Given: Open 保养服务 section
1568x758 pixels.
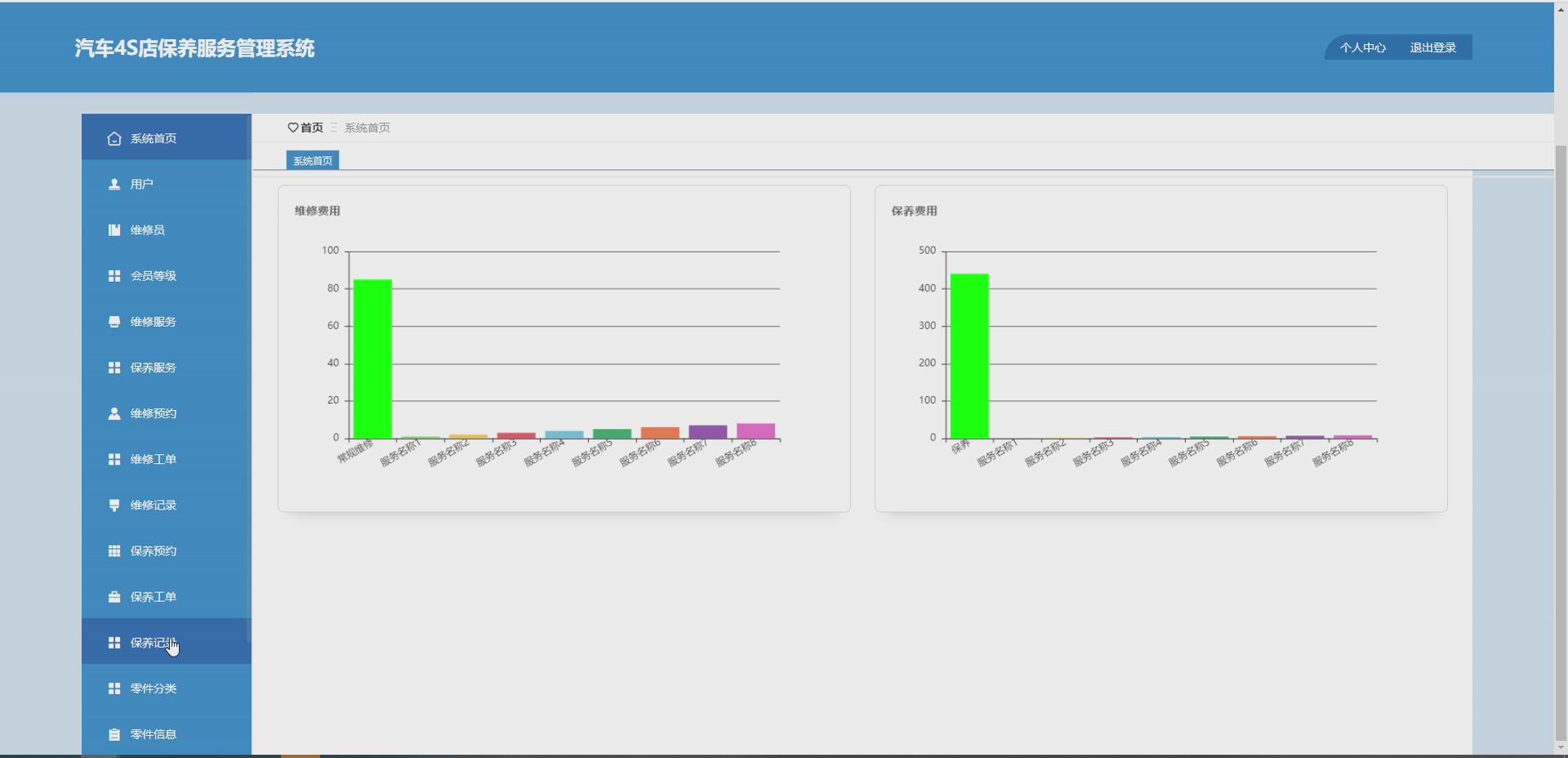Looking at the screenshot, I should pos(166,368).
